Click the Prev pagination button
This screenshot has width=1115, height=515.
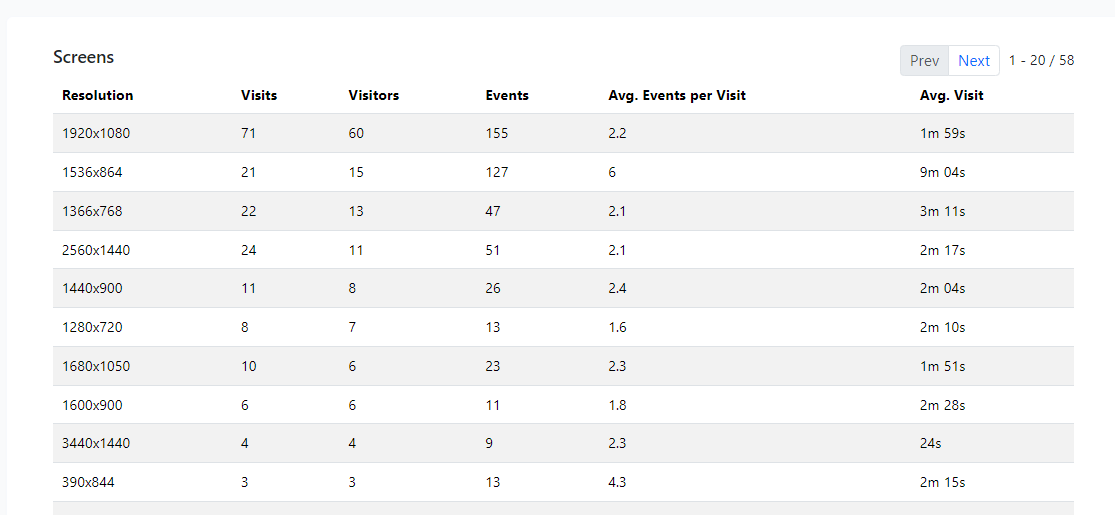pos(924,60)
